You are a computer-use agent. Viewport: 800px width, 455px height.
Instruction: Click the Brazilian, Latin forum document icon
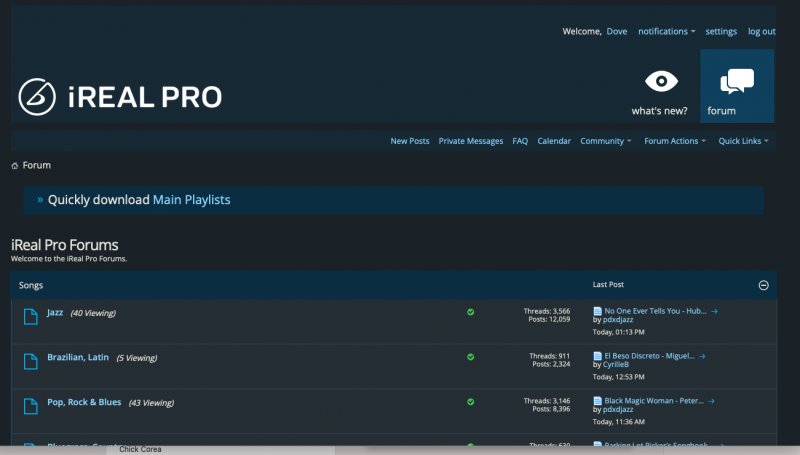[31, 361]
